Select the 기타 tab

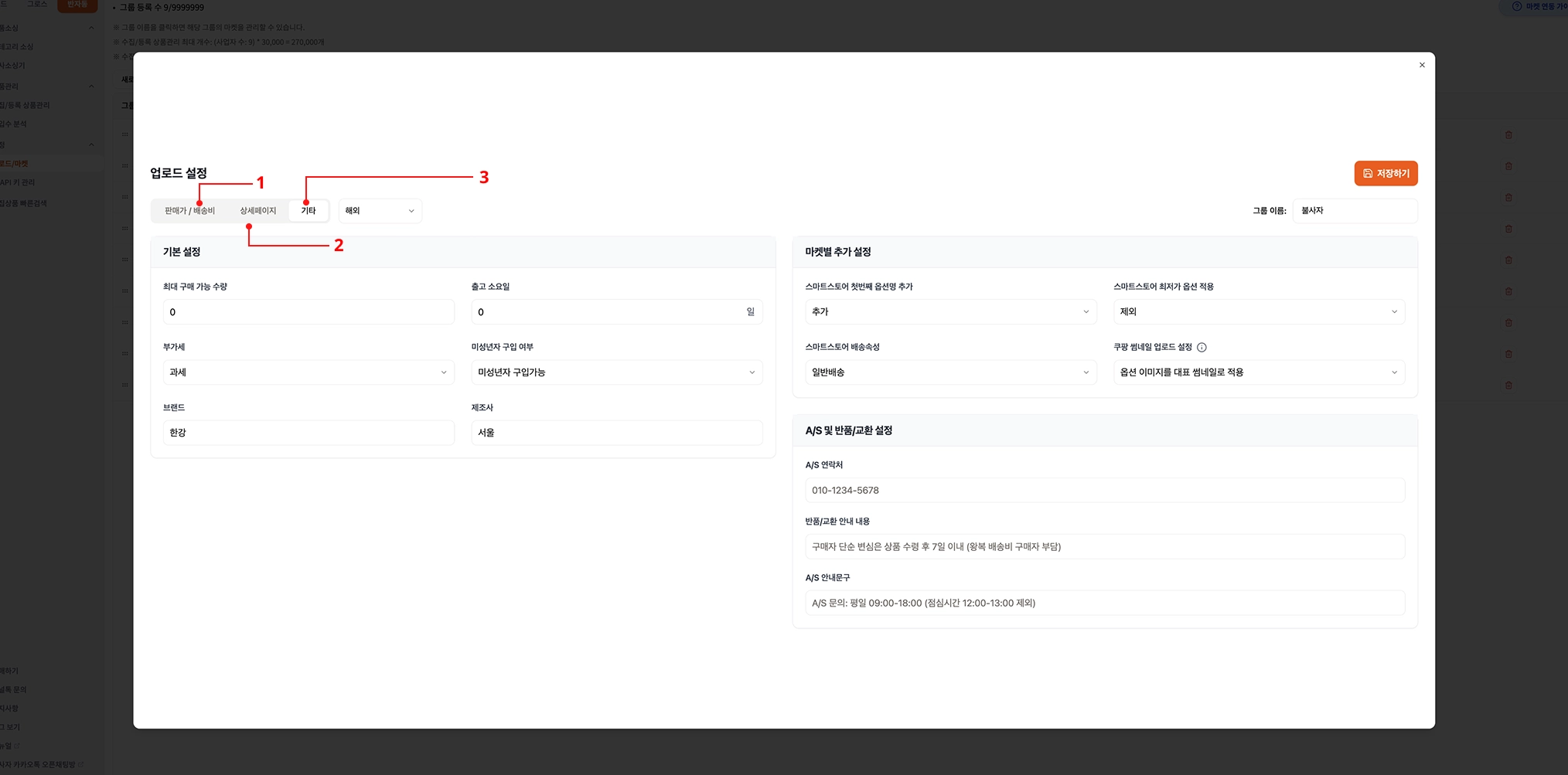(x=308, y=211)
